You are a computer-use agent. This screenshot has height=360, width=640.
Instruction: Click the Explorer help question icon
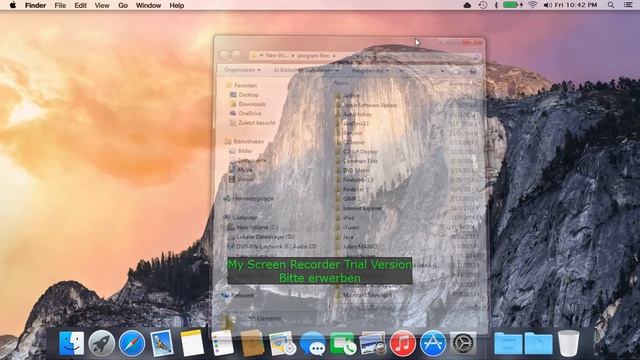pyautogui.click(x=473, y=71)
